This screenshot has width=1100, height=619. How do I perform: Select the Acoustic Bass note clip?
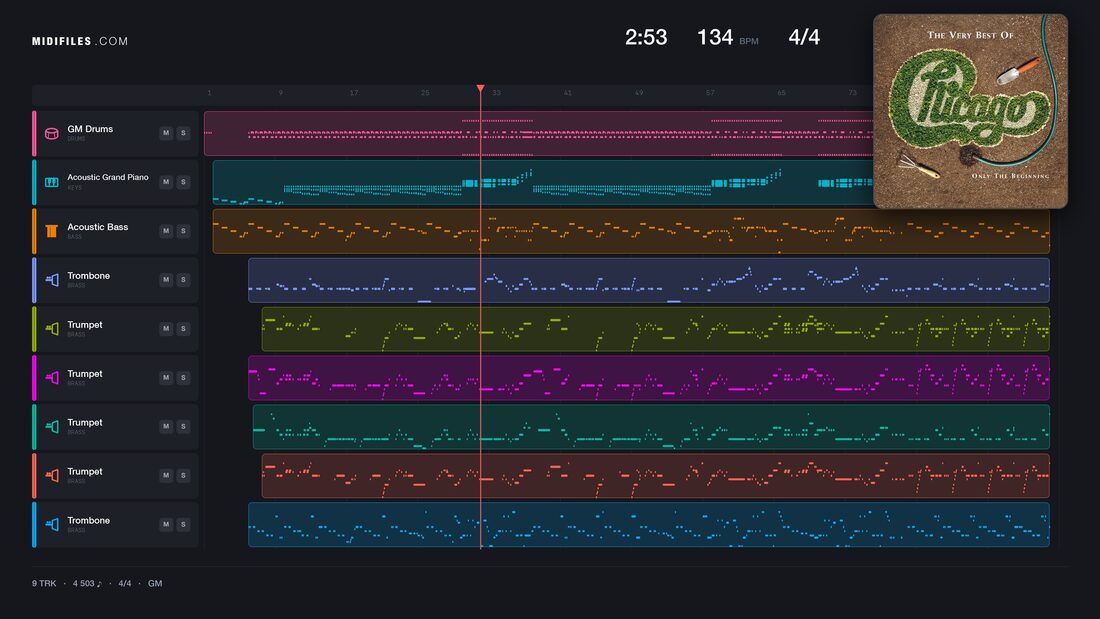click(631, 231)
